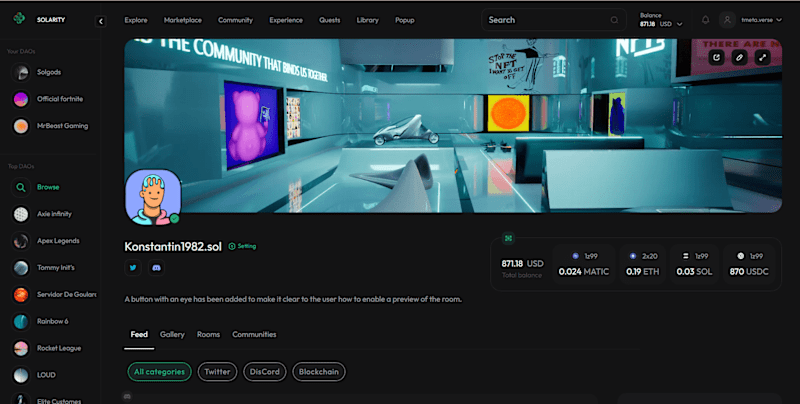This screenshot has height=404, width=800.
Task: Click the profile avatar picture
Action: (153, 197)
